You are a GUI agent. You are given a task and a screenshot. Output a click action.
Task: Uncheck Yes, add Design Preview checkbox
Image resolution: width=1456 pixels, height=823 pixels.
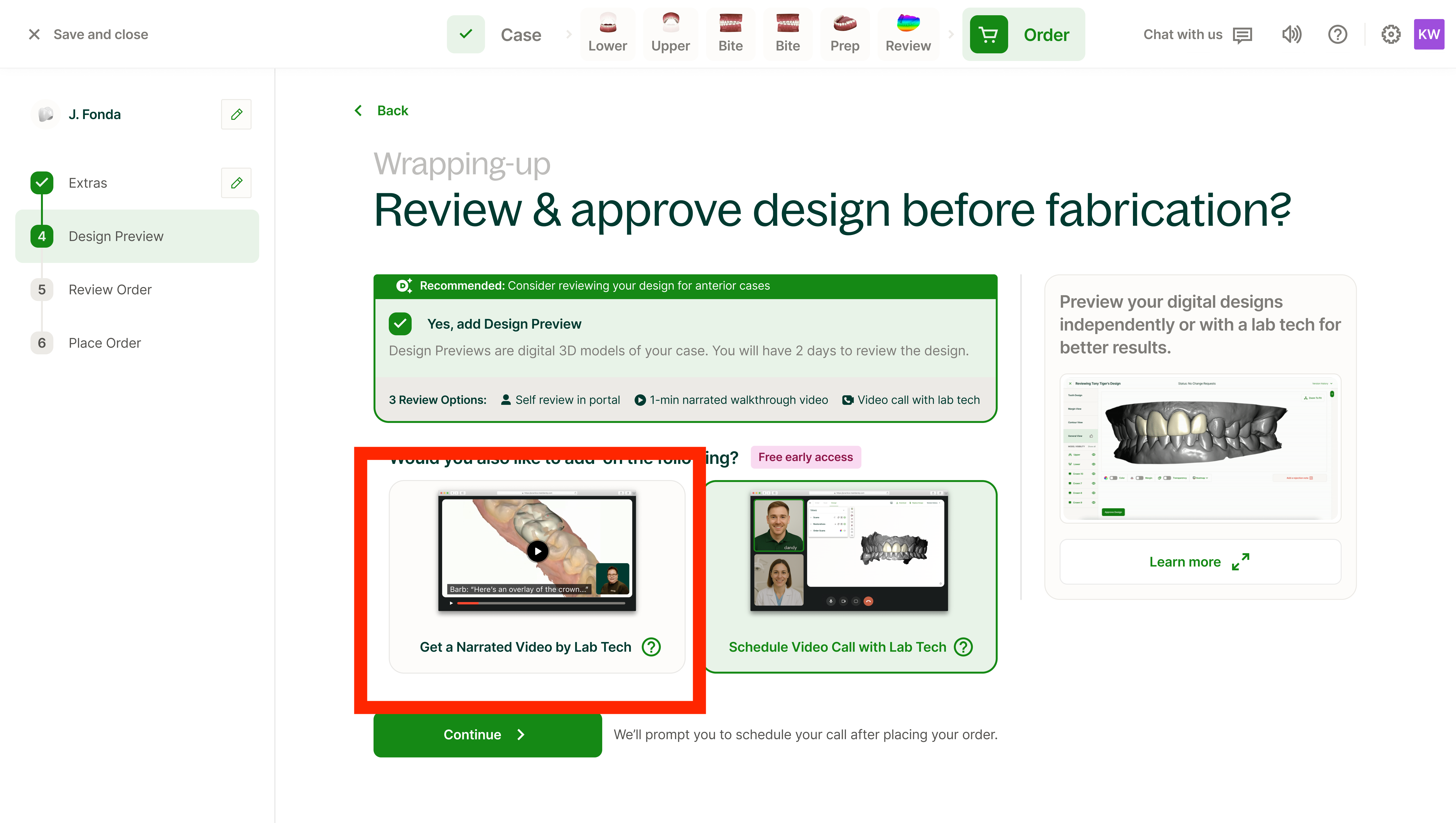coord(400,324)
